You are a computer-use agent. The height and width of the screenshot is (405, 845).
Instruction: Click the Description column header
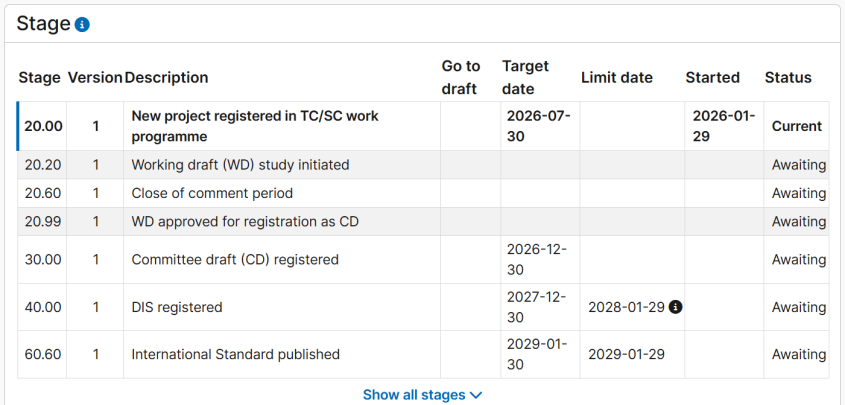click(167, 77)
